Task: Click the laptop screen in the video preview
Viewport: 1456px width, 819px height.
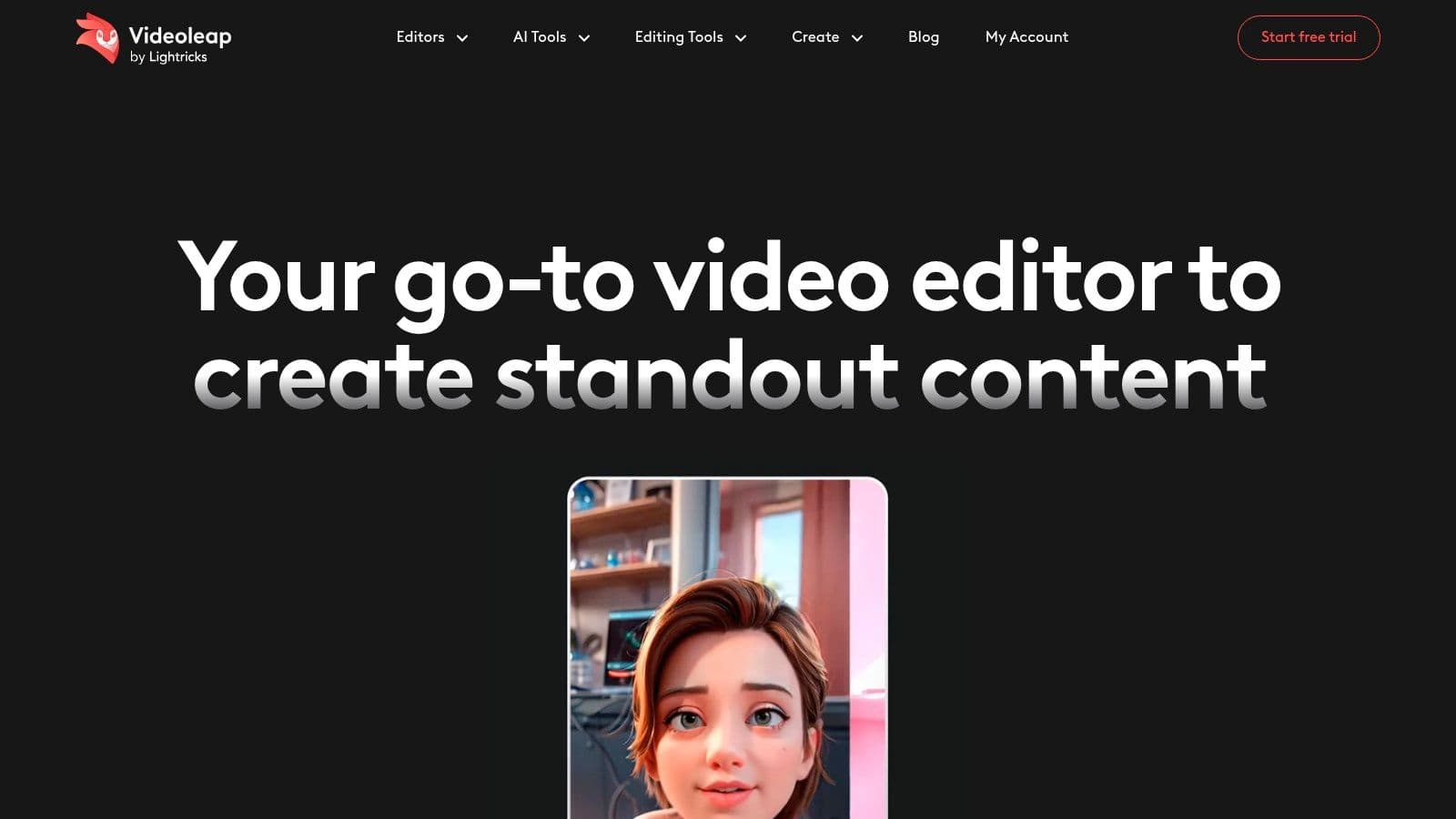Action: pos(628,646)
